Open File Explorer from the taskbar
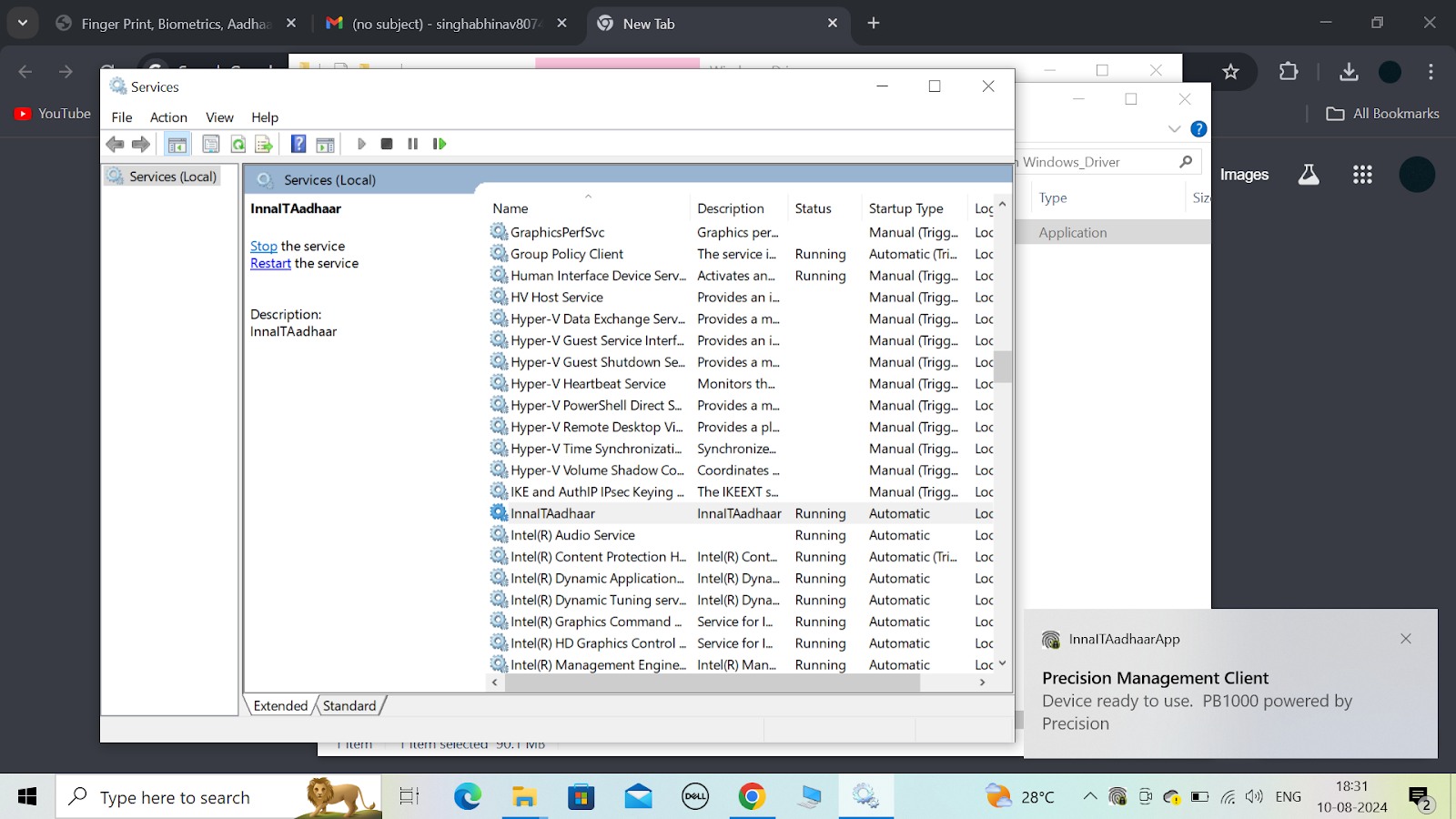This screenshot has height=819, width=1456. pyautogui.click(x=524, y=797)
